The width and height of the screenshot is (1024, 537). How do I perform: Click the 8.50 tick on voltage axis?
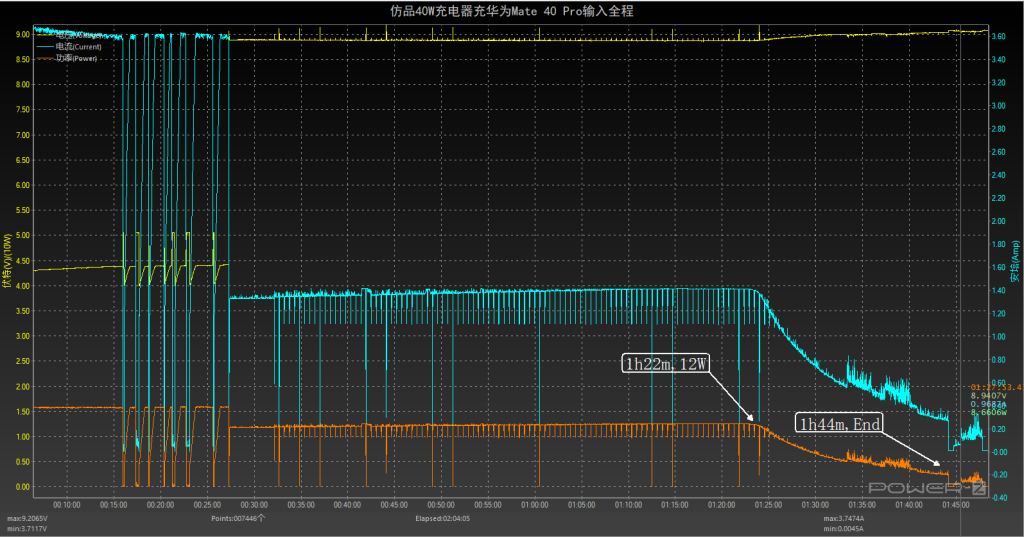[x=23, y=59]
